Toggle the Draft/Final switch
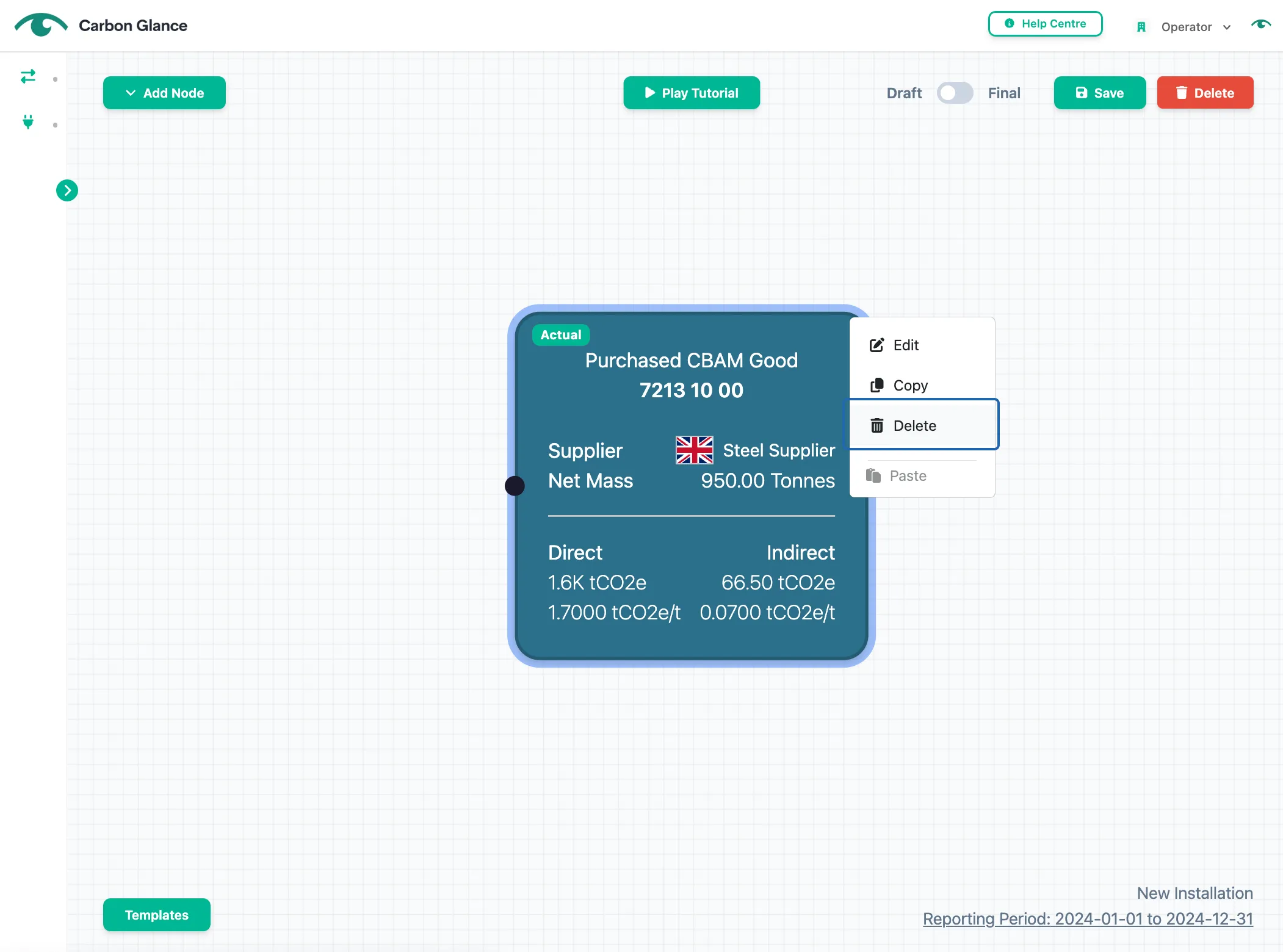Screen dimensions: 1283x952 pyautogui.click(x=955, y=93)
